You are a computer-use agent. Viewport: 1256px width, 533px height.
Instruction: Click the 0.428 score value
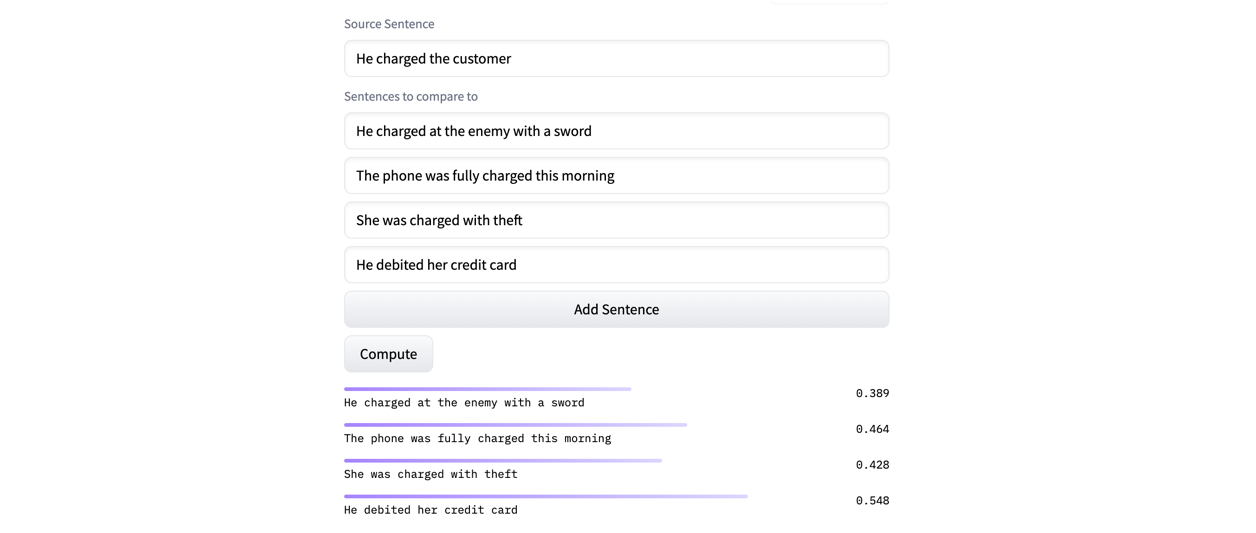(872, 465)
